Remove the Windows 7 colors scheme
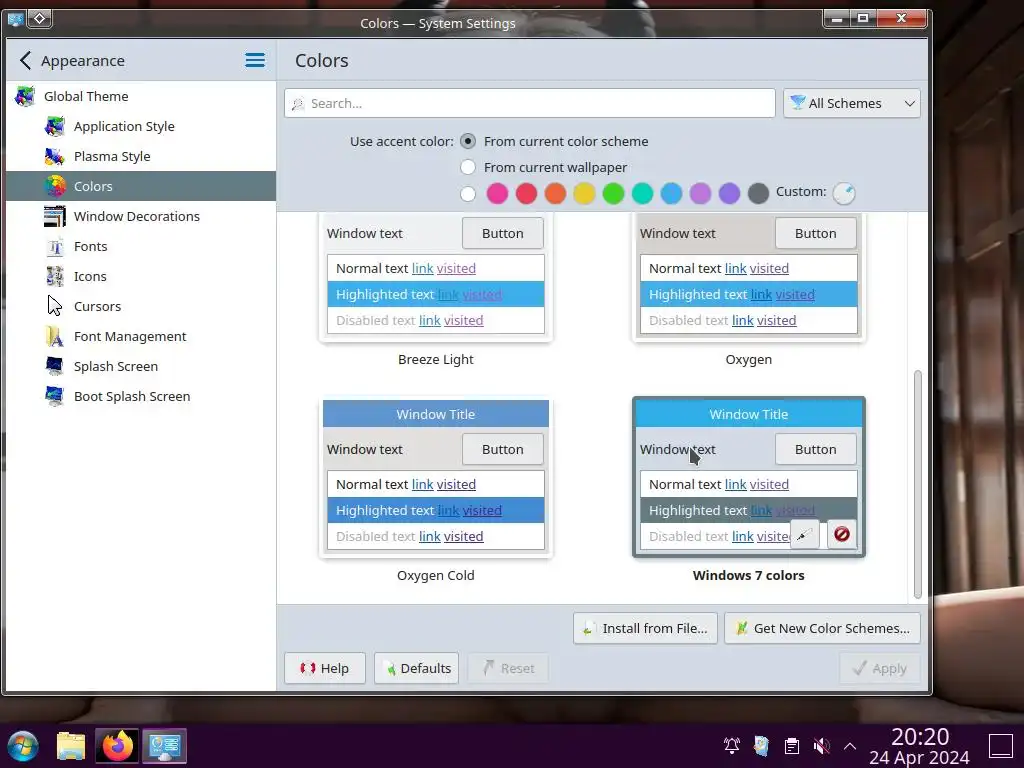This screenshot has height=768, width=1024. click(842, 535)
